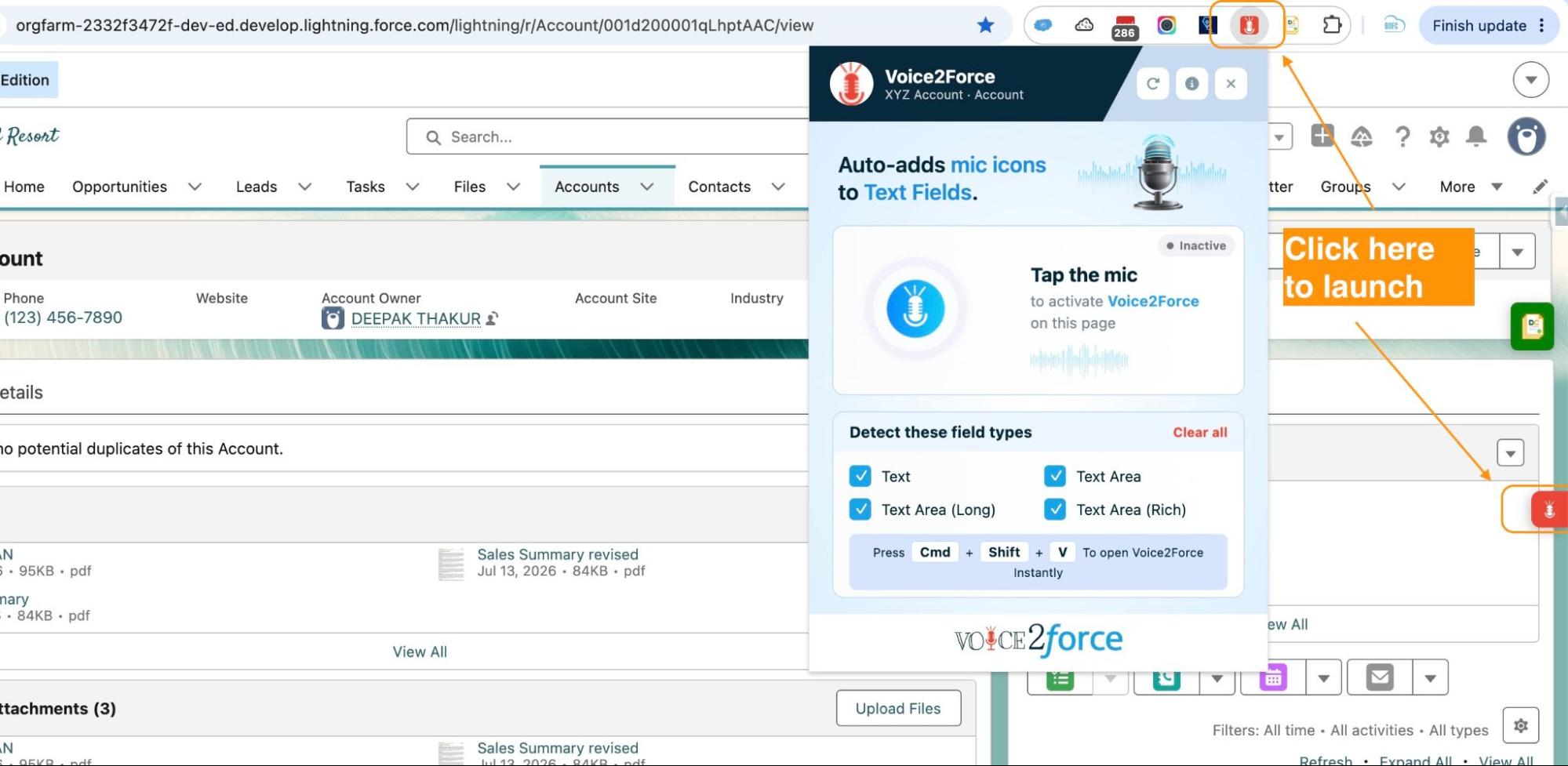
Task: Switch to the Contacts tab
Action: (719, 187)
